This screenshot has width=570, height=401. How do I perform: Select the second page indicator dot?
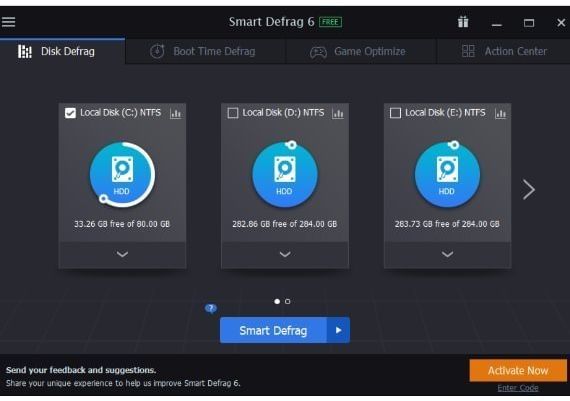(288, 301)
